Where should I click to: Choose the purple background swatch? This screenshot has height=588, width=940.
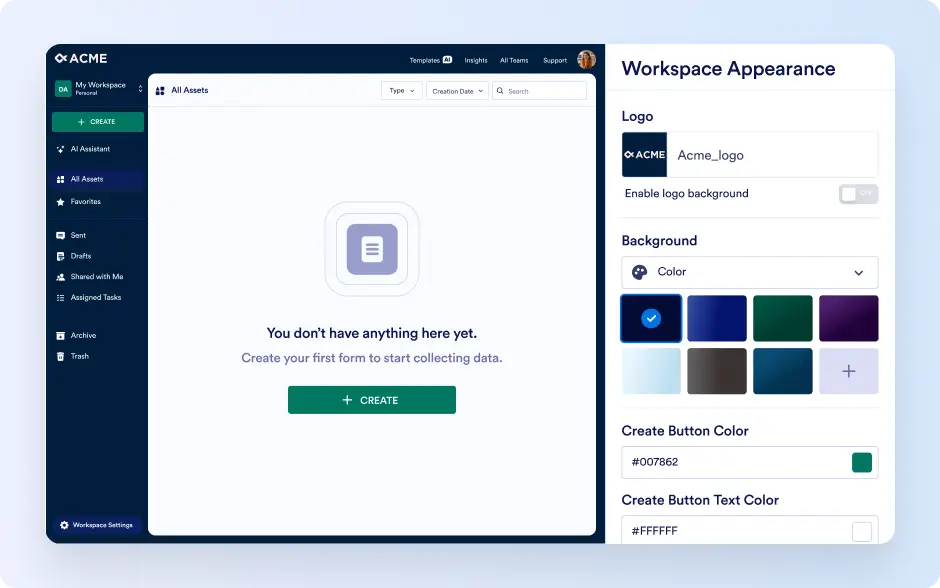point(848,318)
